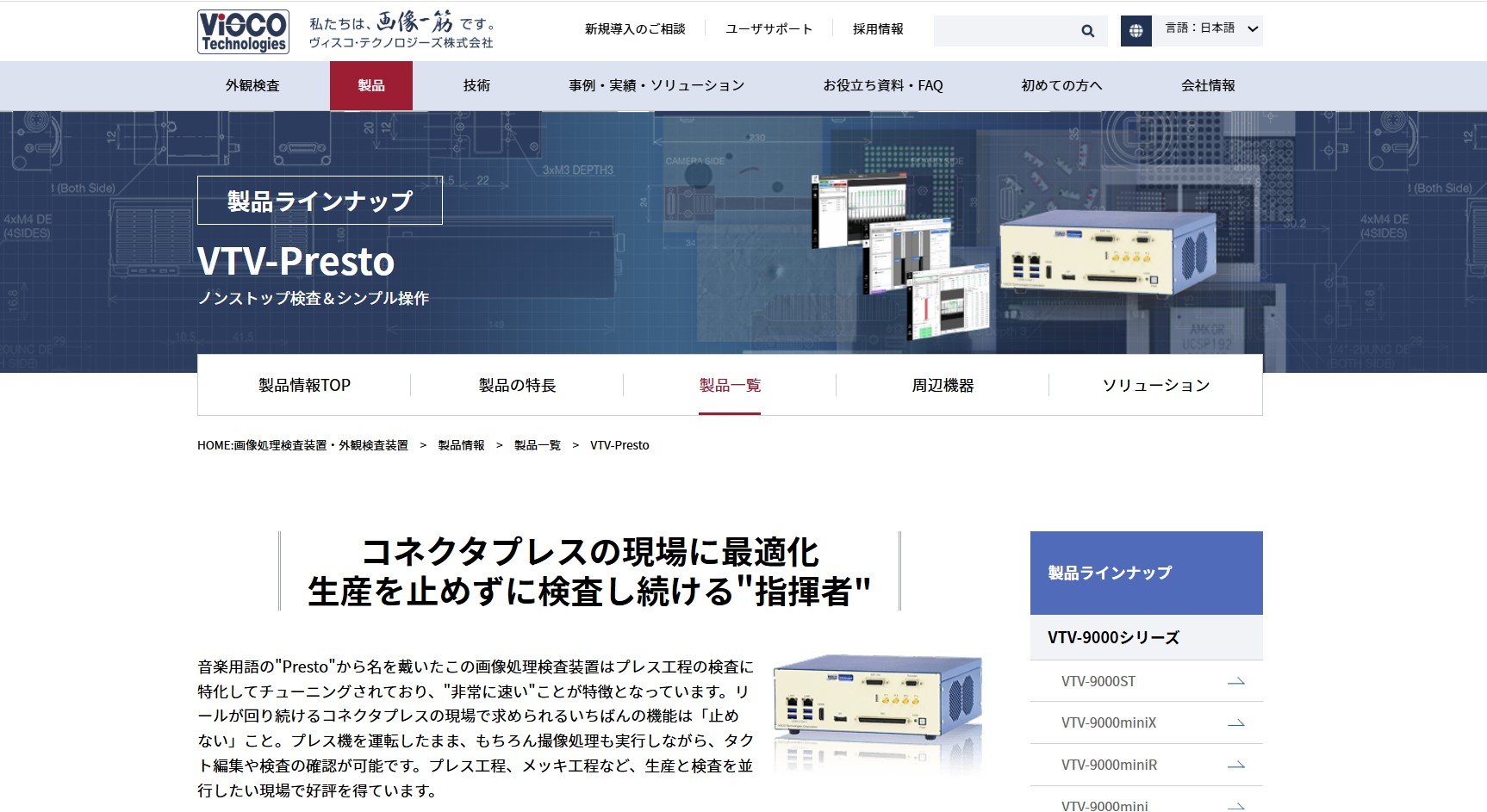Open the 事例・実績・ソリューション menu
The width and height of the screenshot is (1487, 812).
pyautogui.click(x=656, y=85)
